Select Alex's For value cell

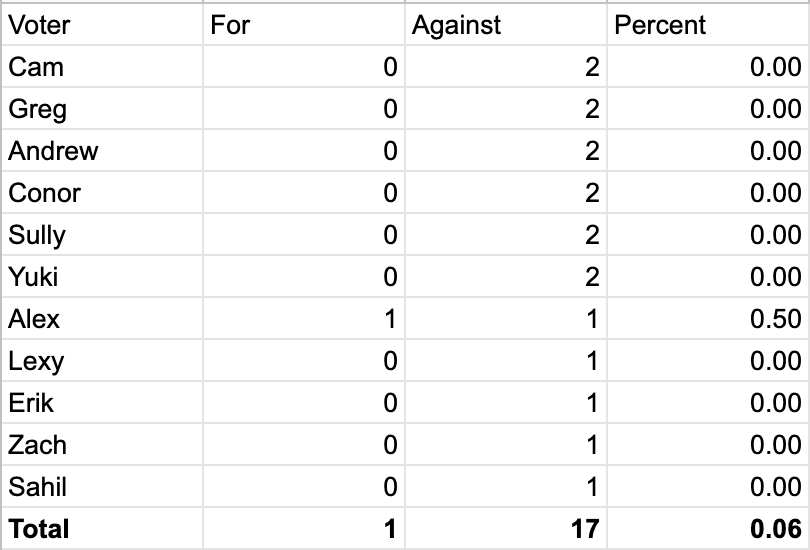[x=304, y=319]
